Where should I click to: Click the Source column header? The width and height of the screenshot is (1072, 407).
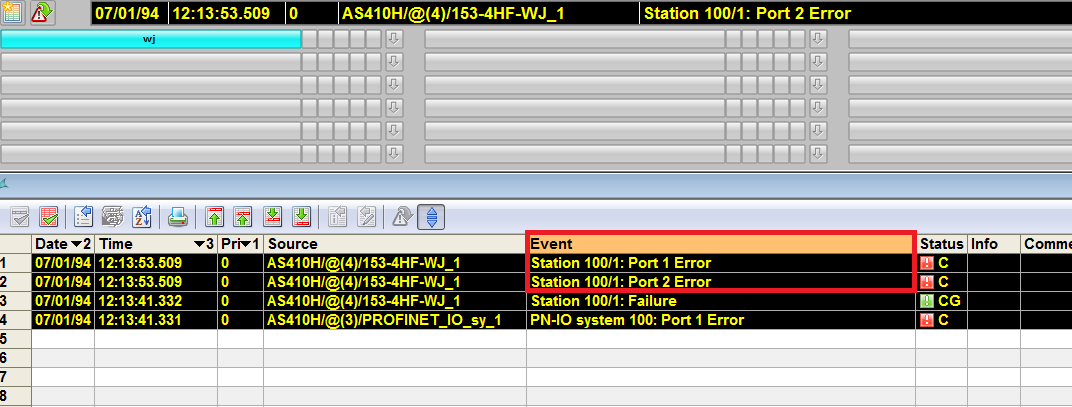point(394,244)
